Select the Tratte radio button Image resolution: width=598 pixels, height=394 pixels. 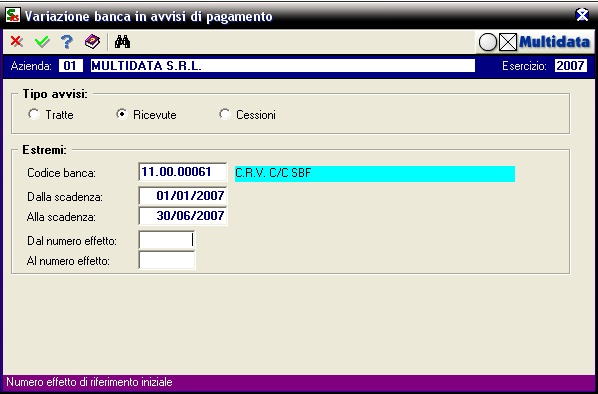(34, 114)
